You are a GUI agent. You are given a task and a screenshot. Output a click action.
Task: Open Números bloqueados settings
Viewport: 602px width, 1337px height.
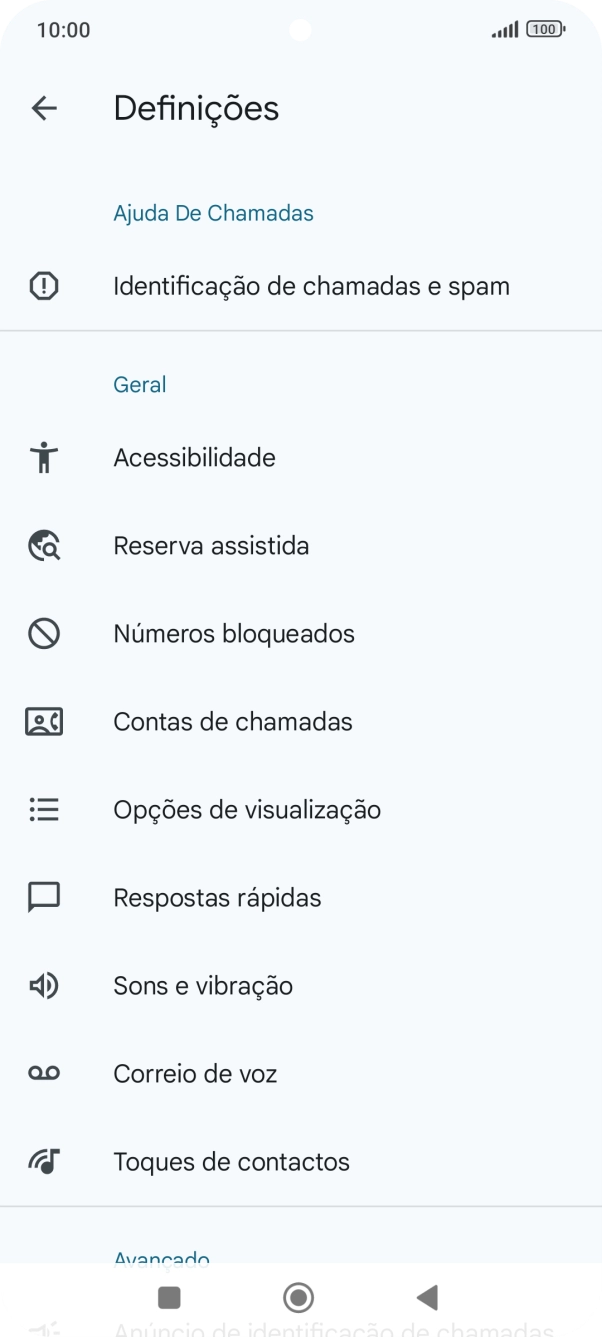234,633
